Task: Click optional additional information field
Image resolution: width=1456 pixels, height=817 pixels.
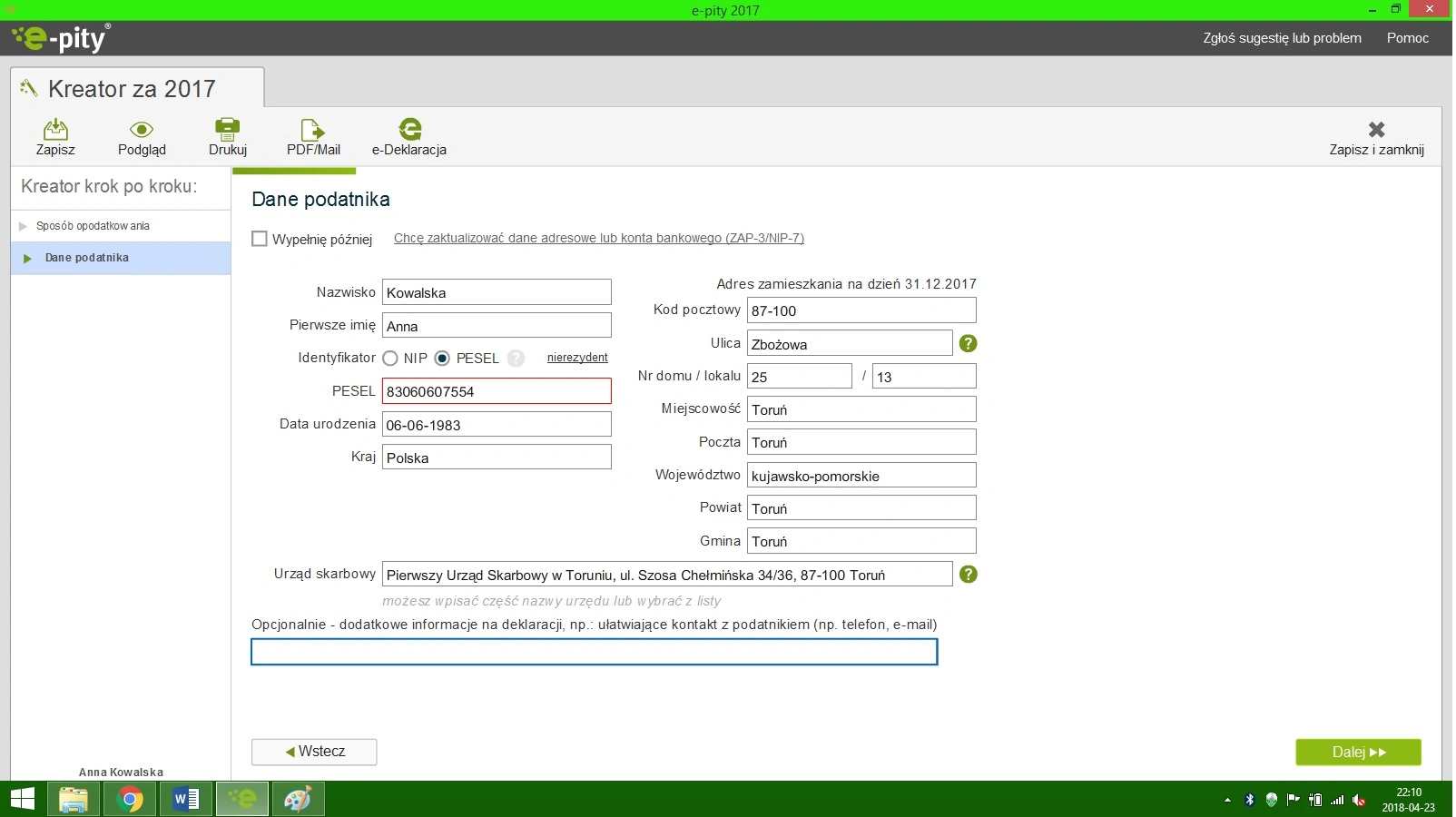Action: coord(595,652)
